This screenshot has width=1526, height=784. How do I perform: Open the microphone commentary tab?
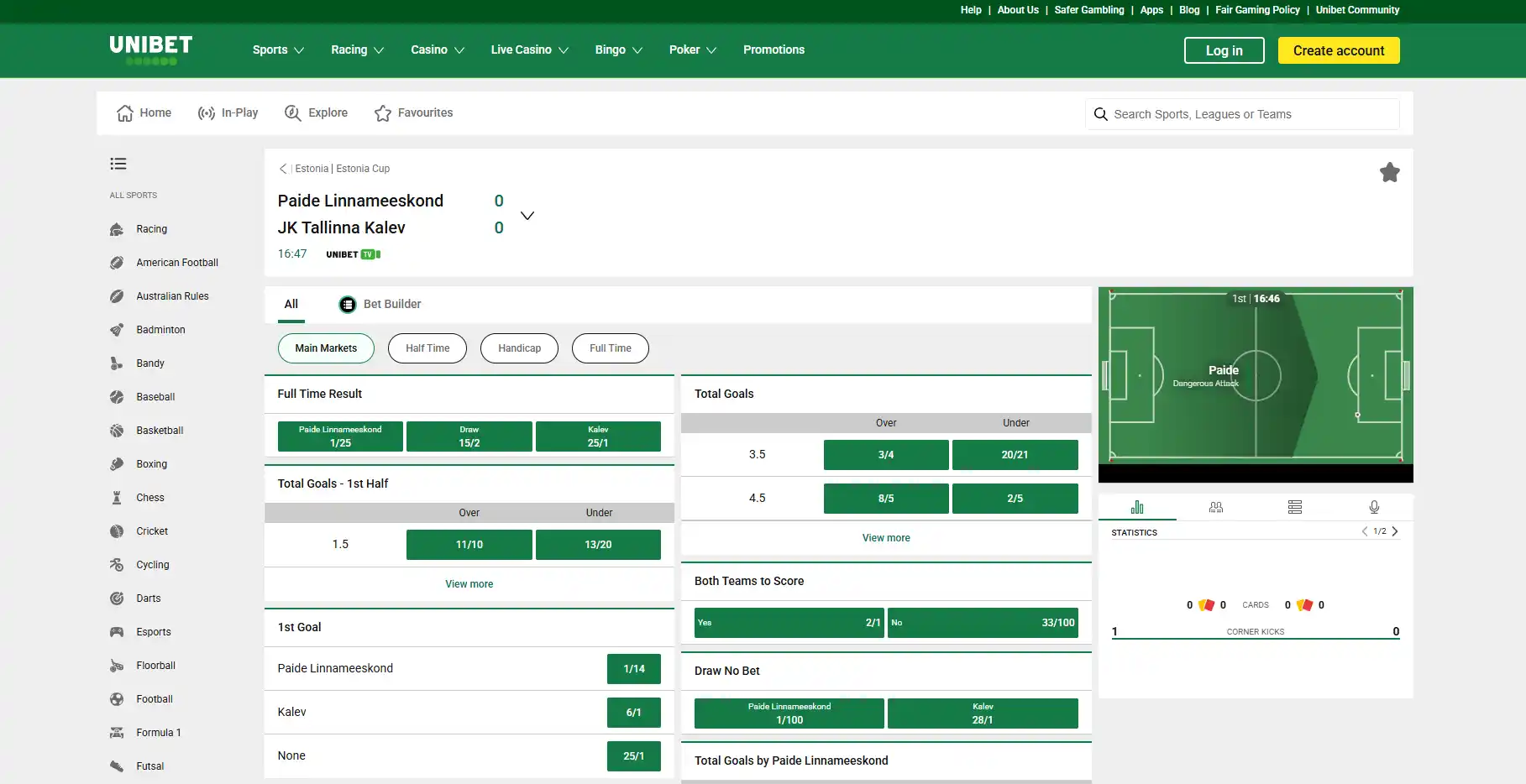tap(1374, 507)
